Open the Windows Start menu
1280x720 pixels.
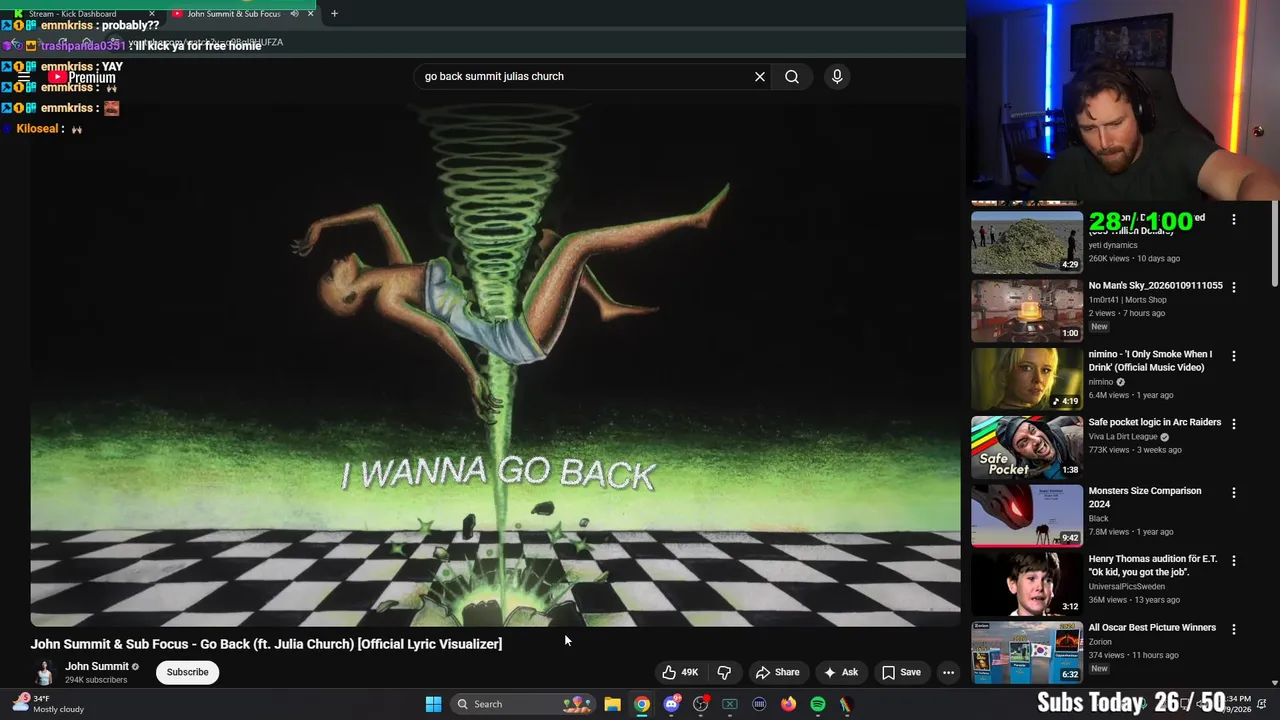click(x=433, y=704)
